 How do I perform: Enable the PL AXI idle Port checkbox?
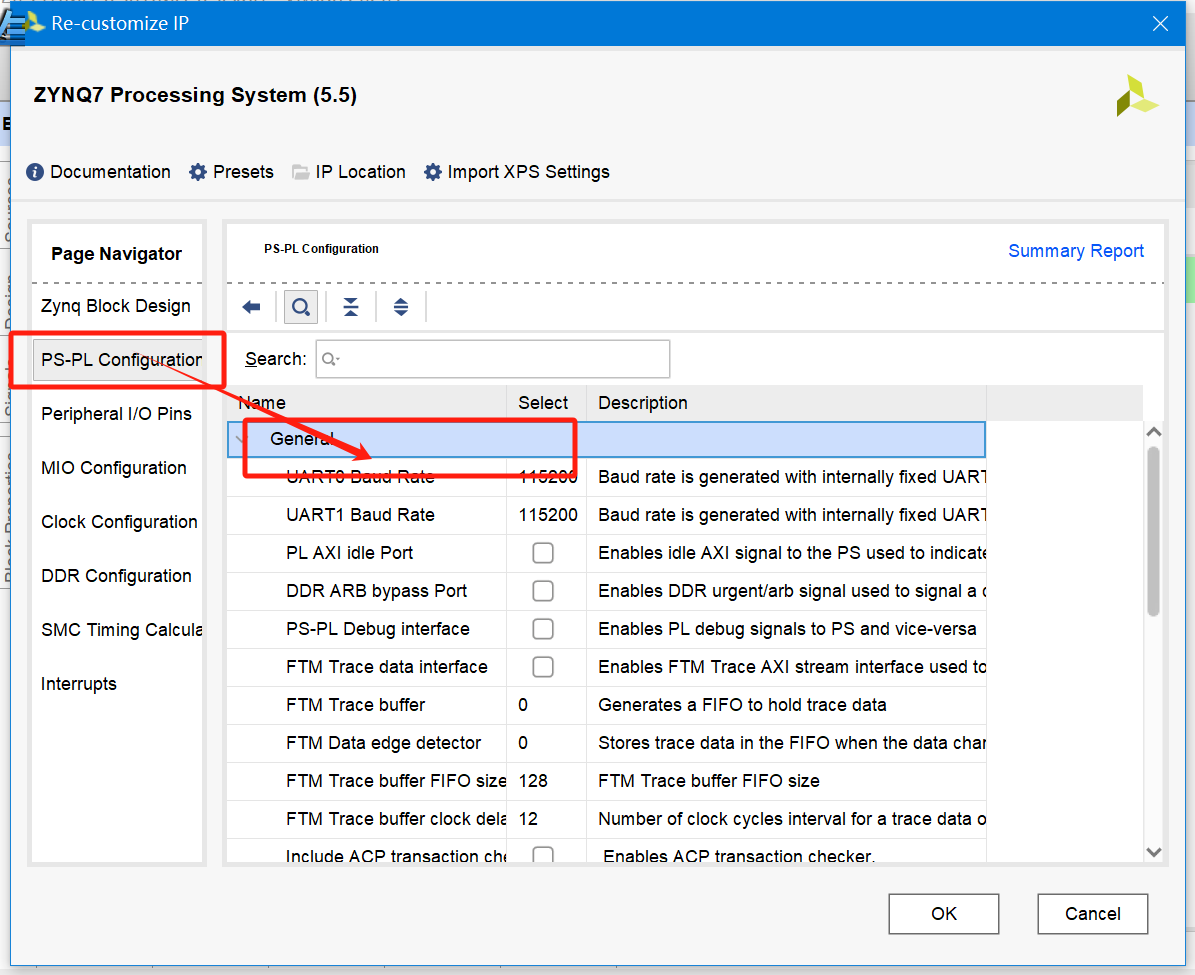pyautogui.click(x=543, y=553)
